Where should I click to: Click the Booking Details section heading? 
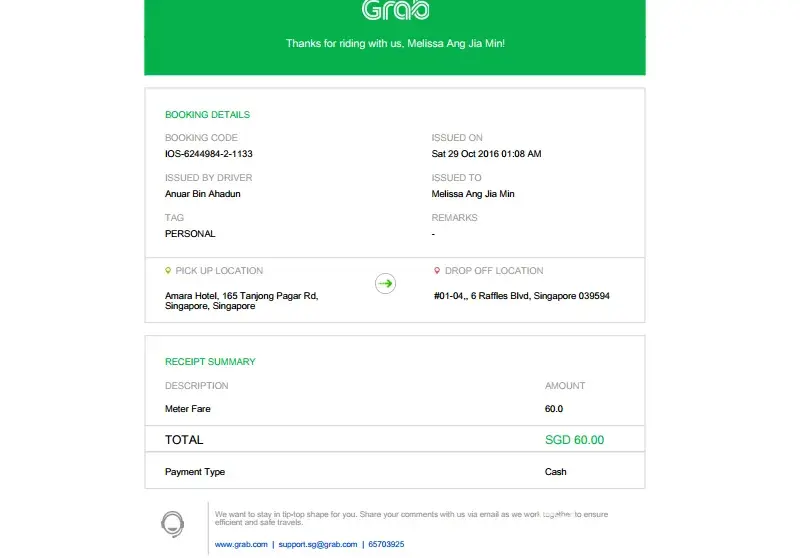coord(207,115)
